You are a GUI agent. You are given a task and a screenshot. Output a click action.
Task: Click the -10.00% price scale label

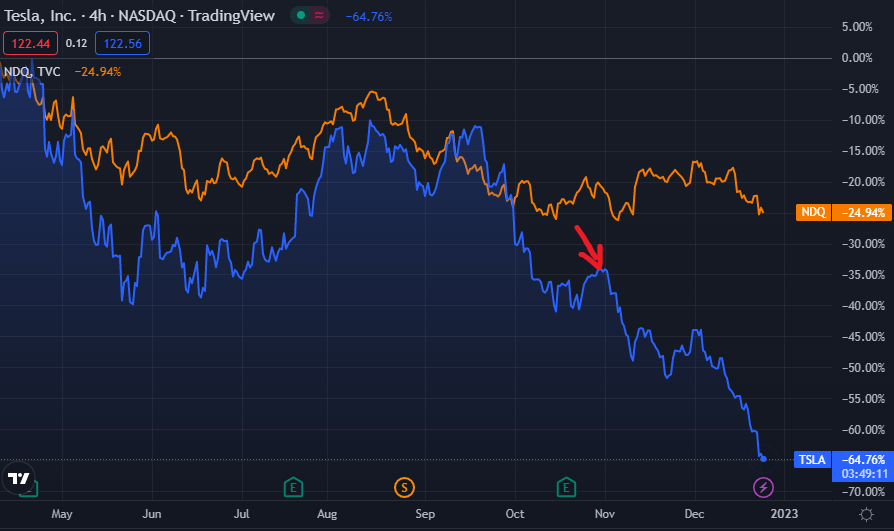[x=863, y=120]
